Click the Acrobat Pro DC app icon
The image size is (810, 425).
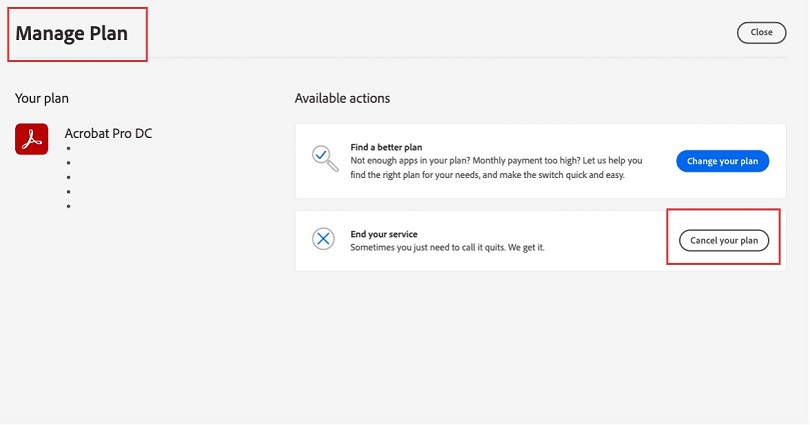[x=32, y=139]
